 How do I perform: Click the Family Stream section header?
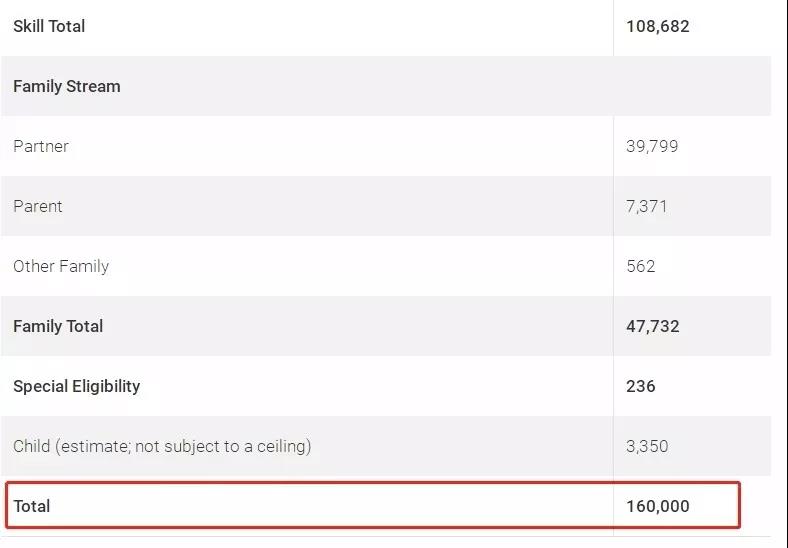pos(67,86)
